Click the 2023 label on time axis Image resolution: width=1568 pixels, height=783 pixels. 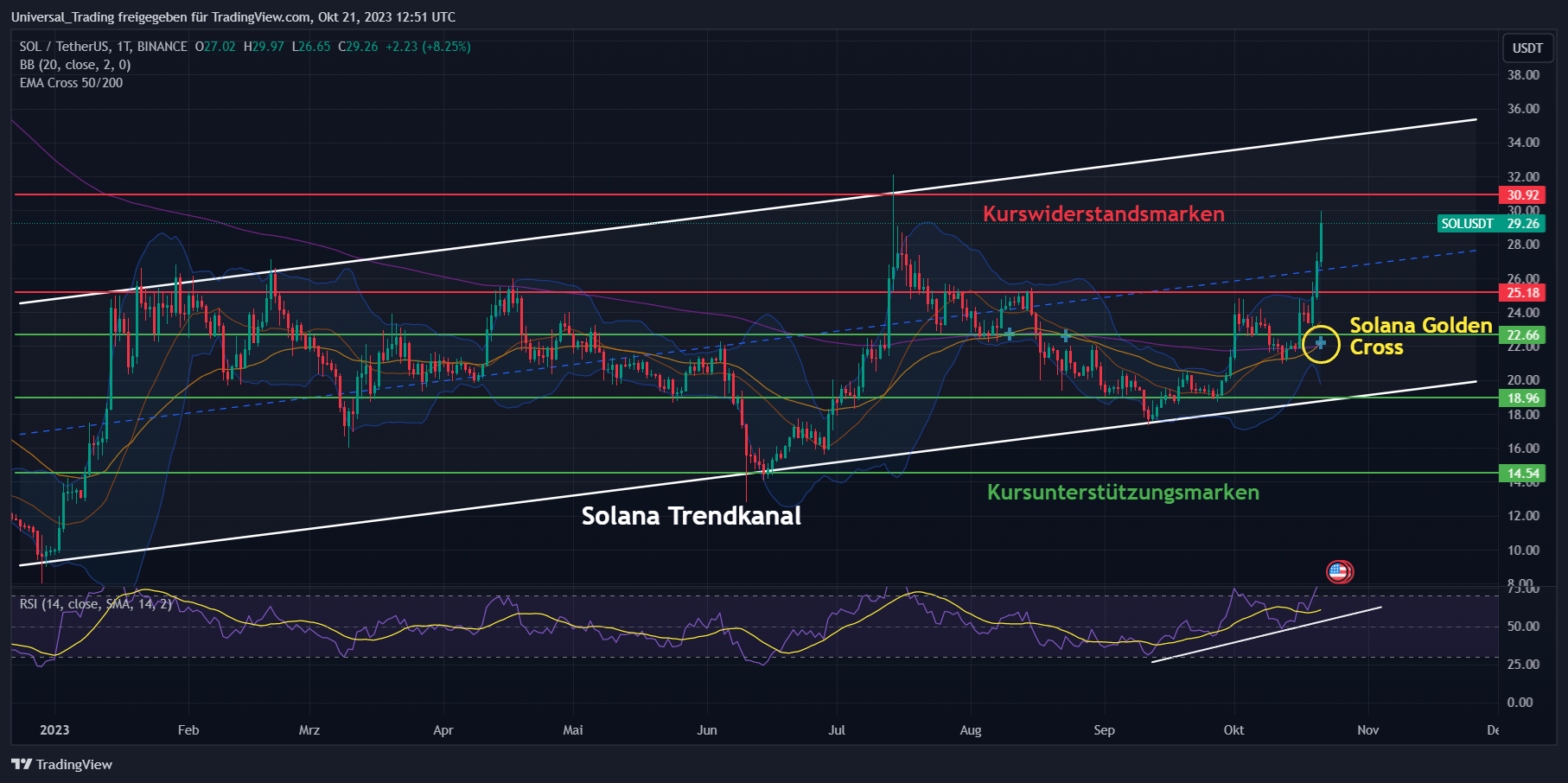(x=54, y=730)
